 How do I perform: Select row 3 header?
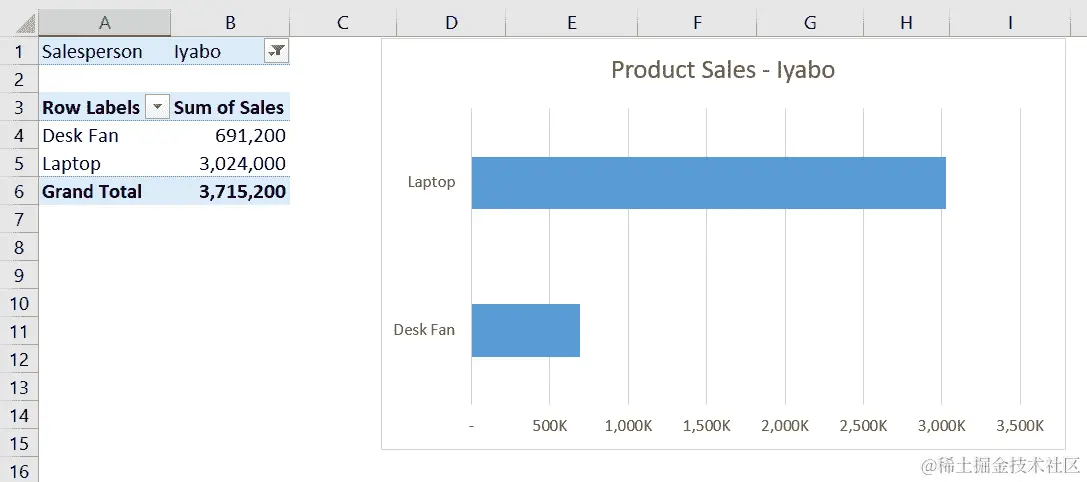click(x=19, y=107)
